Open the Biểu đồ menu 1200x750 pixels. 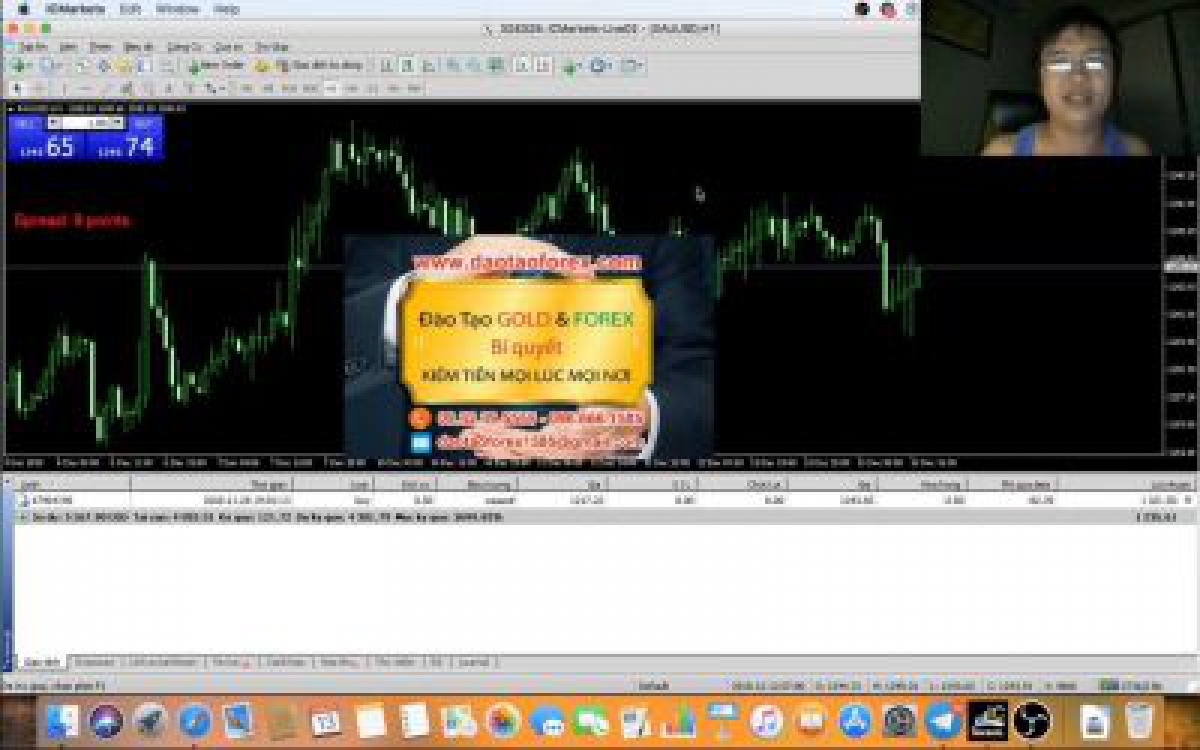138,46
